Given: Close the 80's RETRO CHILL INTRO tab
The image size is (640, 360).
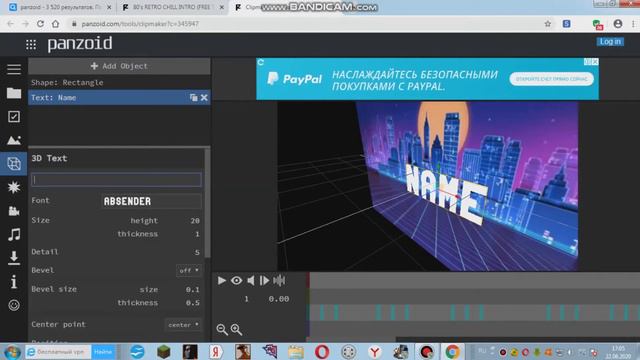Looking at the screenshot, I should click(x=222, y=7).
